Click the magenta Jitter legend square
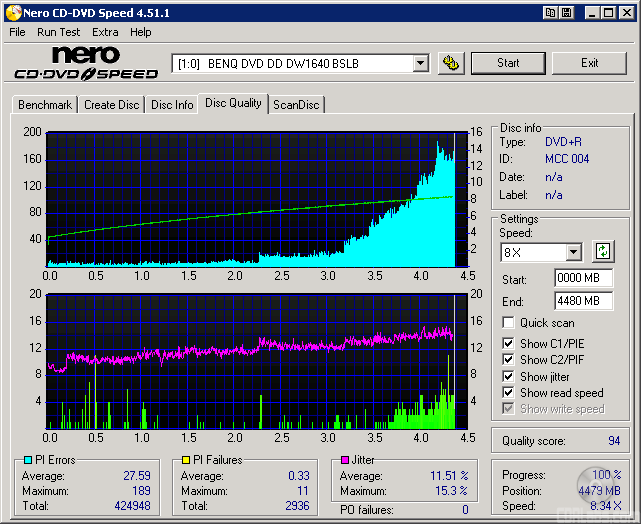Screen dimensions: 641x524 [x=344, y=460]
